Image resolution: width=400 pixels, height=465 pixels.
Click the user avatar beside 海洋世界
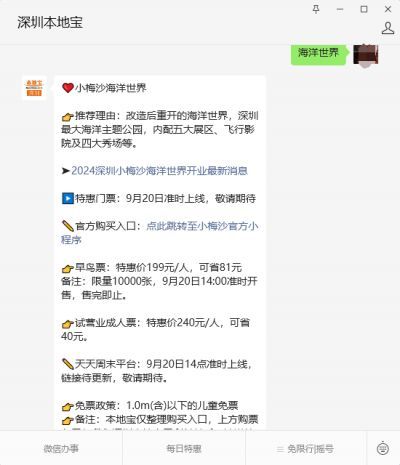[366, 54]
